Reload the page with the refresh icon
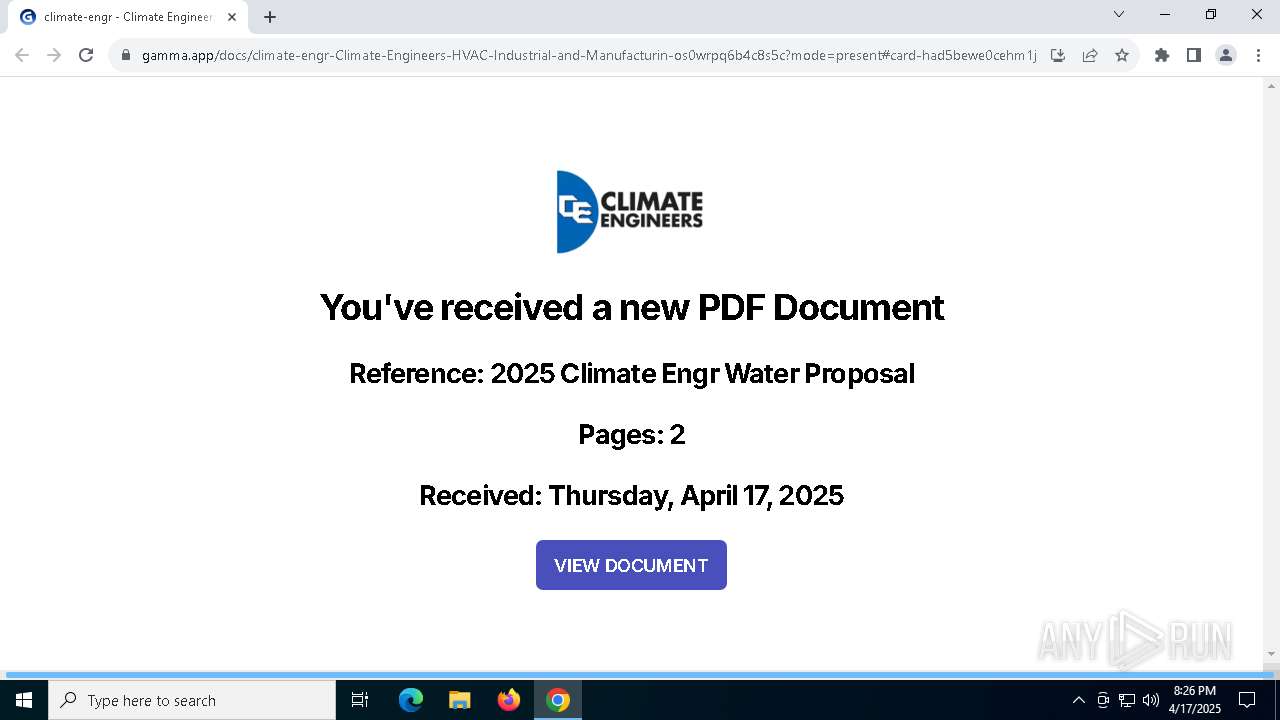Image resolution: width=1280 pixels, height=720 pixels. click(x=86, y=55)
